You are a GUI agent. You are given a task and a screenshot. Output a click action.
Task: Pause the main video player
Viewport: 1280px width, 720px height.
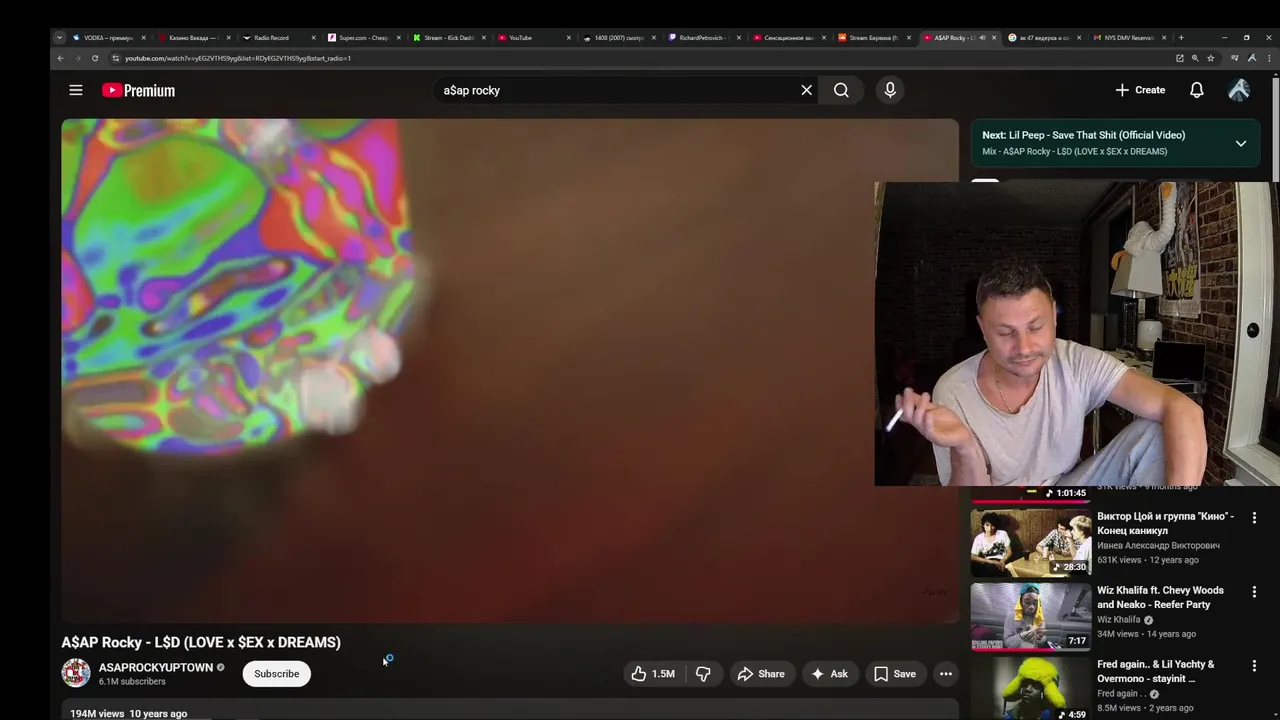pyautogui.click(x=510, y=370)
